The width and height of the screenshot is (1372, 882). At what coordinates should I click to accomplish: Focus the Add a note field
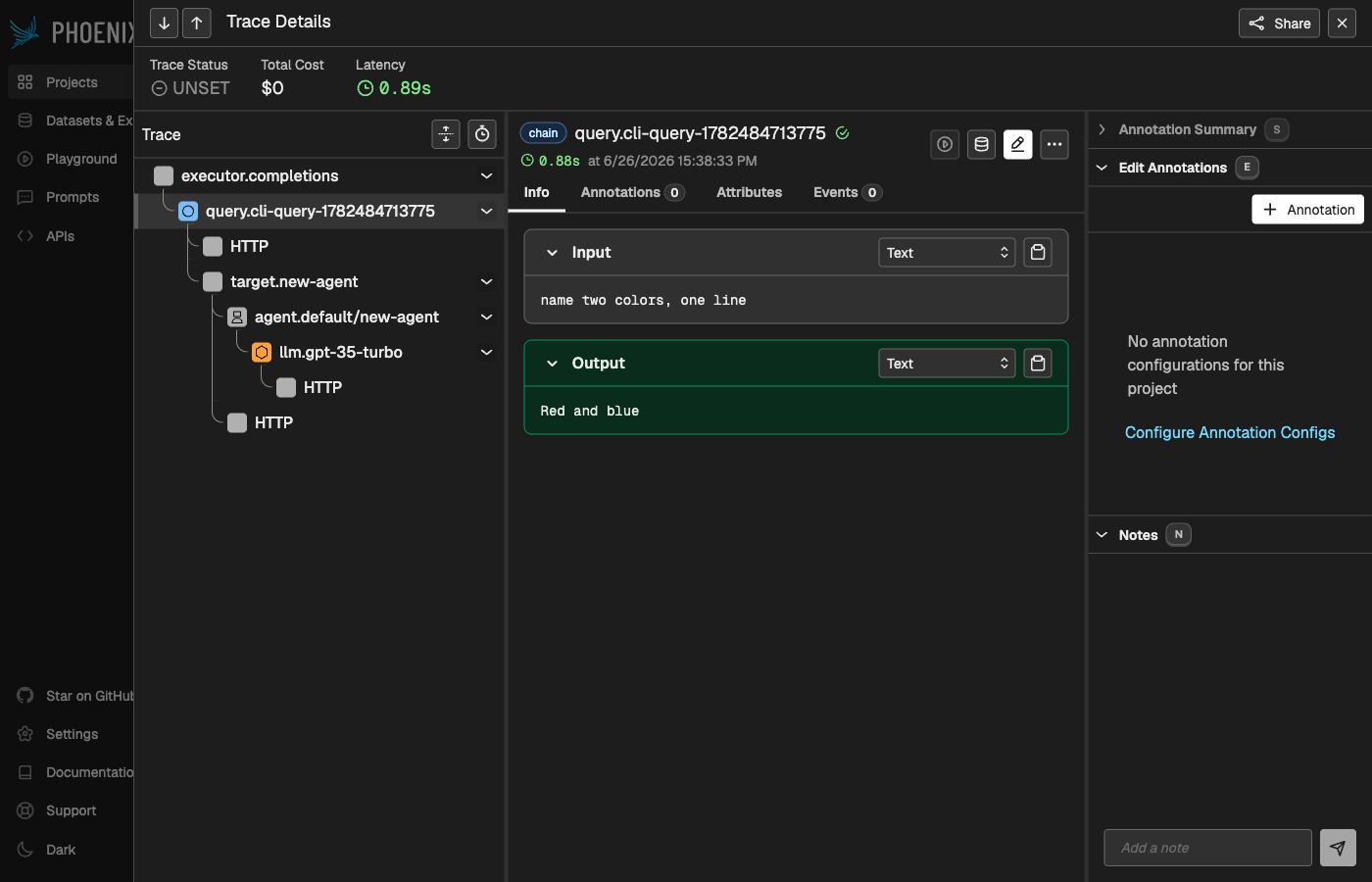tap(1207, 848)
